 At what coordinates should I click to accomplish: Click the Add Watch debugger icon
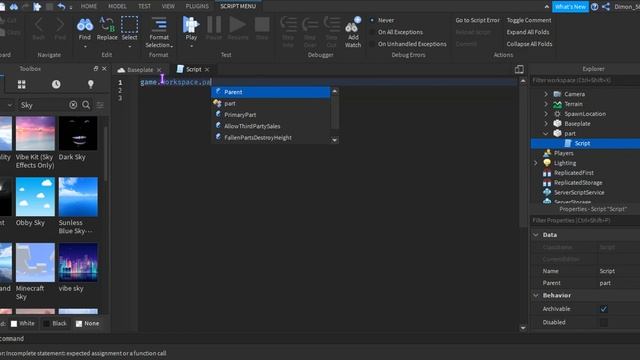[353, 25]
